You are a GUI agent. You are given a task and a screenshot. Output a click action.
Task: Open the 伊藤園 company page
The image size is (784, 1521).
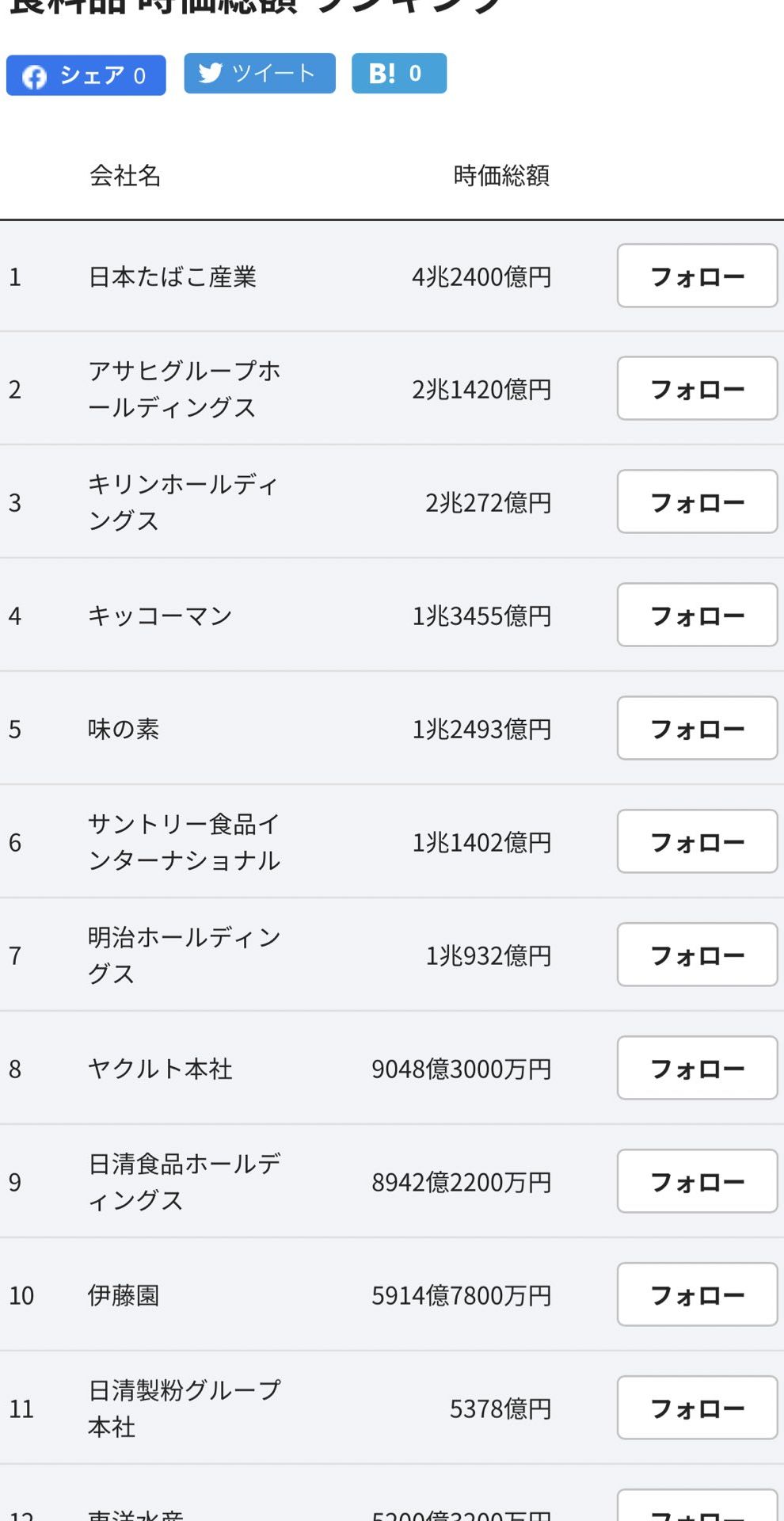pyautogui.click(x=124, y=1295)
